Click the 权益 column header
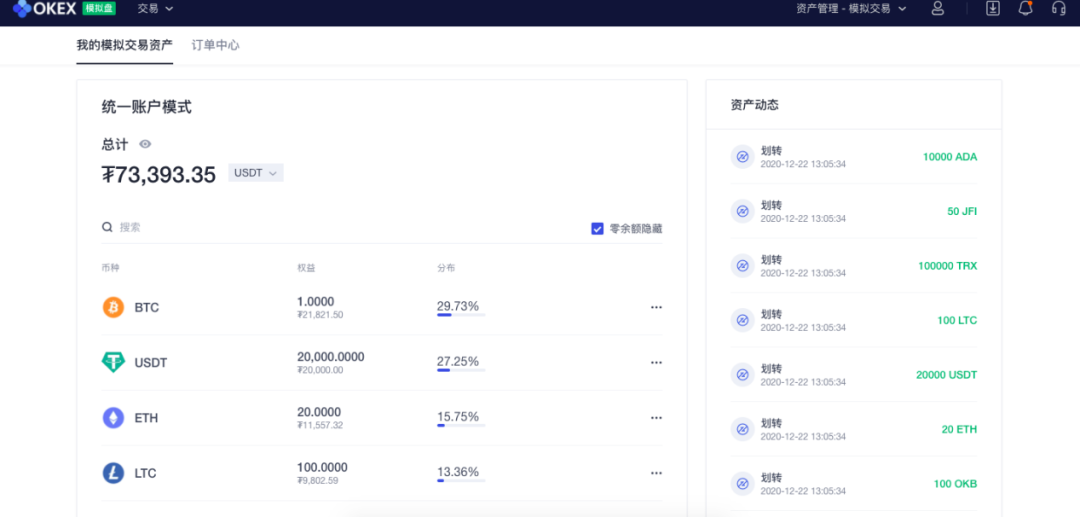 pos(307,268)
